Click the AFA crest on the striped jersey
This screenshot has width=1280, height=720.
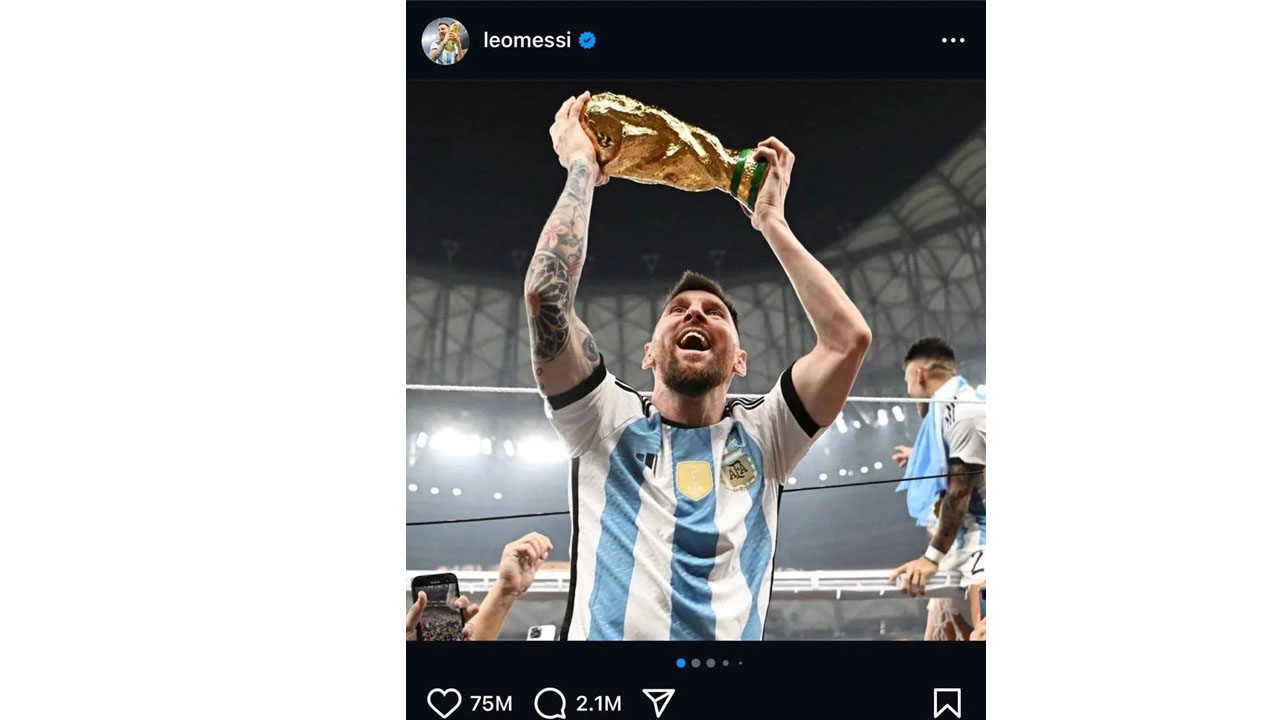[x=738, y=470]
